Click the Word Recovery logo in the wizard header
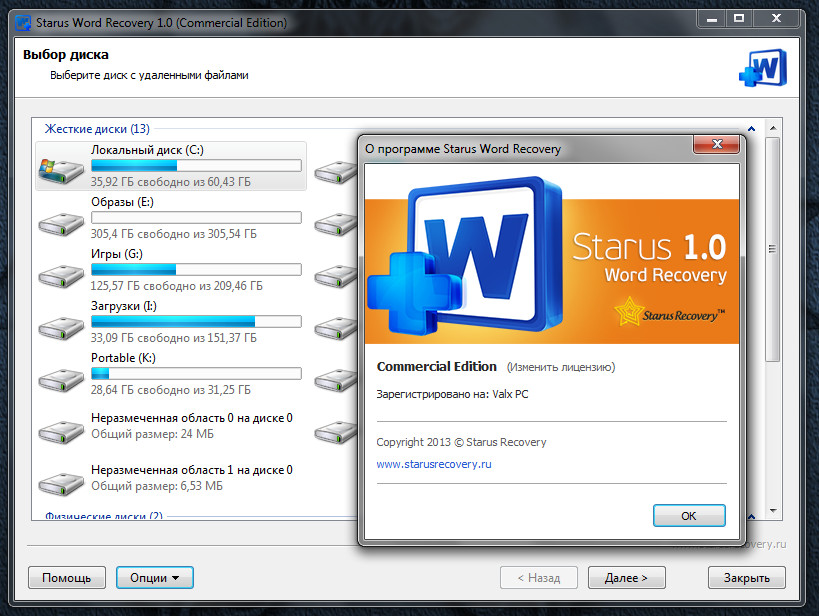Image resolution: width=819 pixels, height=616 pixels. [763, 68]
